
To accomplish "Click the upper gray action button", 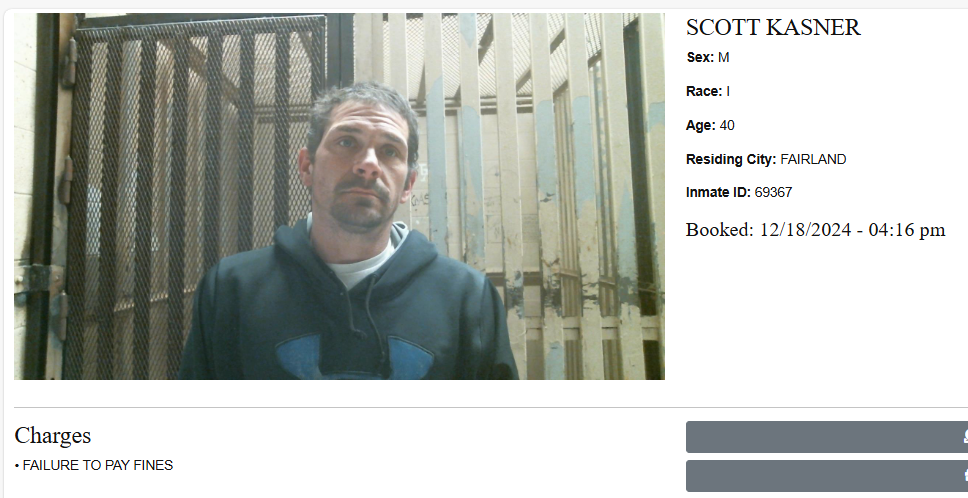I will pos(827,437).
